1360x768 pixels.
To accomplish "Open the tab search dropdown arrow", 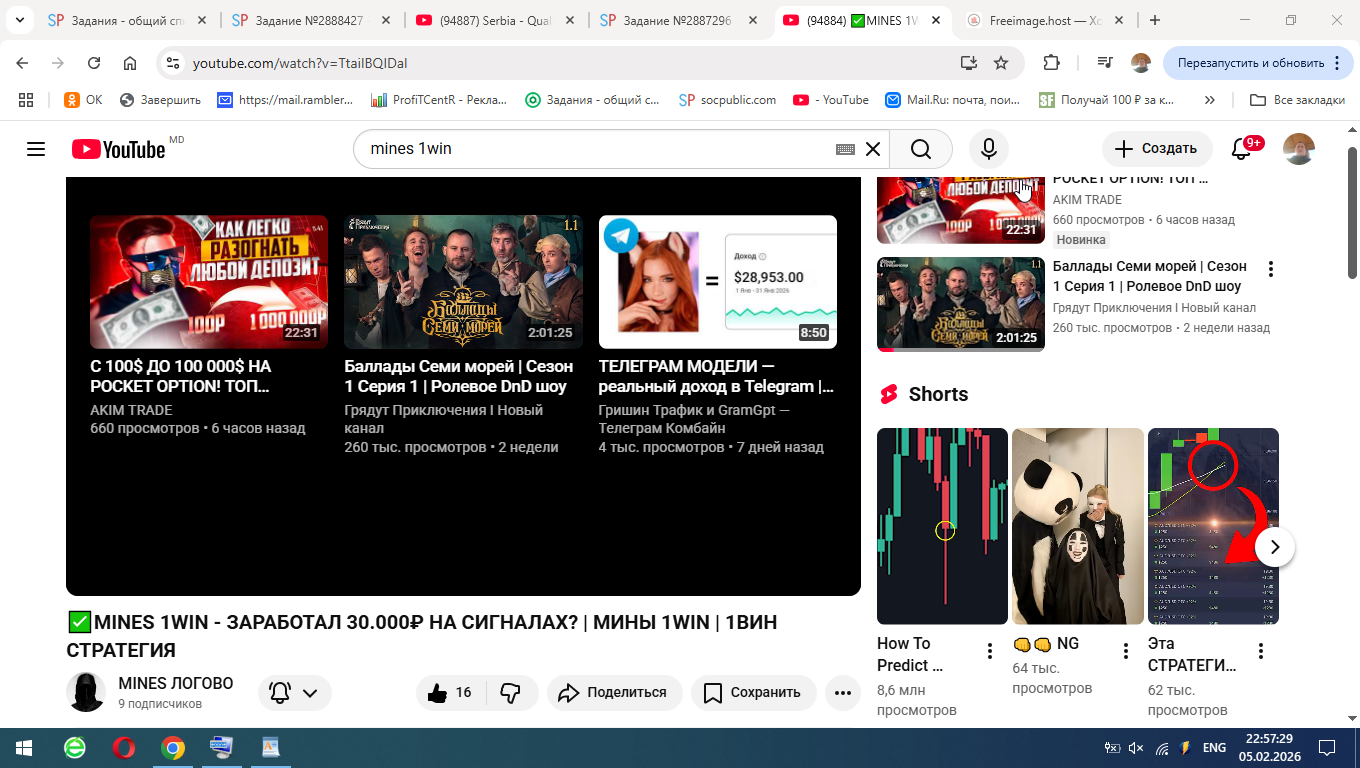I will pos(19,20).
